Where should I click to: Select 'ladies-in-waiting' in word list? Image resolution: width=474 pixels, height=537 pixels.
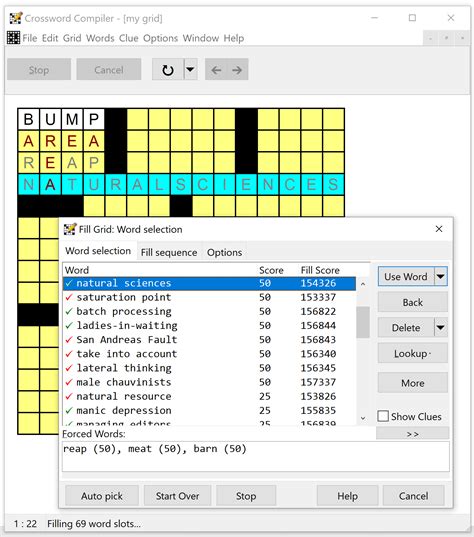(x=209, y=325)
